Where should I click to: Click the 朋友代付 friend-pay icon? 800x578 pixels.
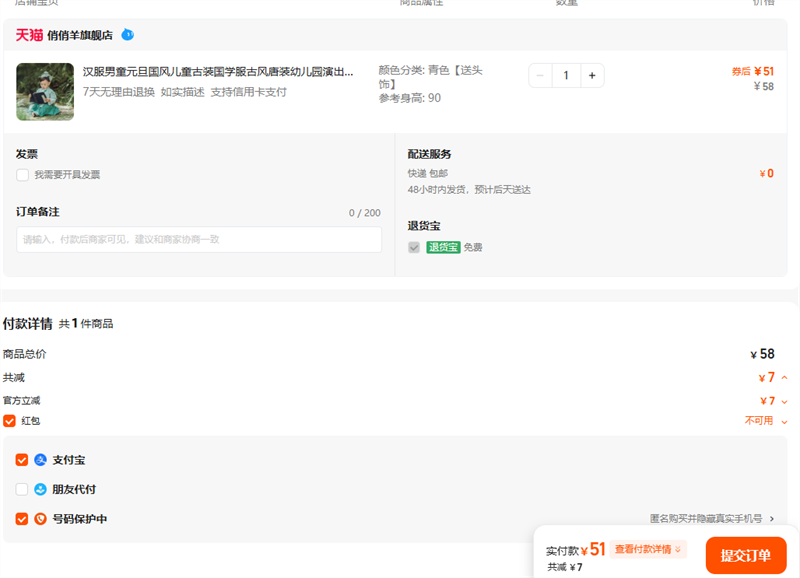[41, 490]
